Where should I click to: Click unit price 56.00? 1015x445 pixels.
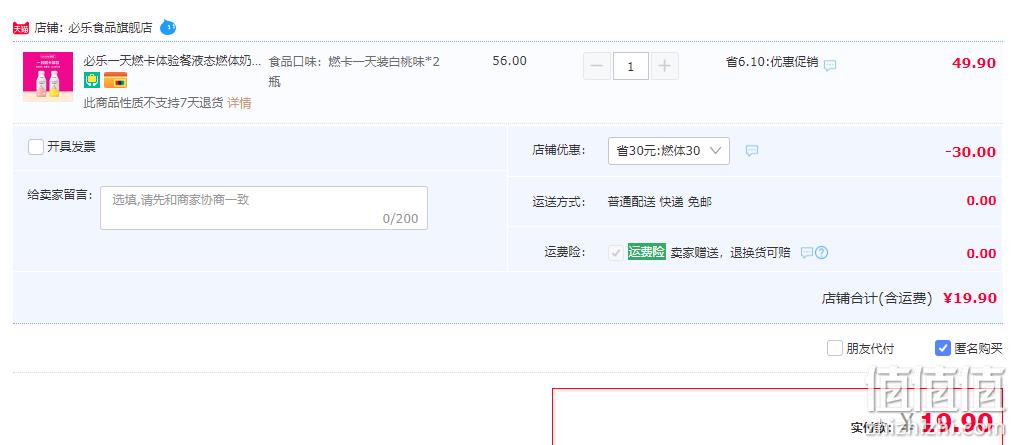[509, 61]
